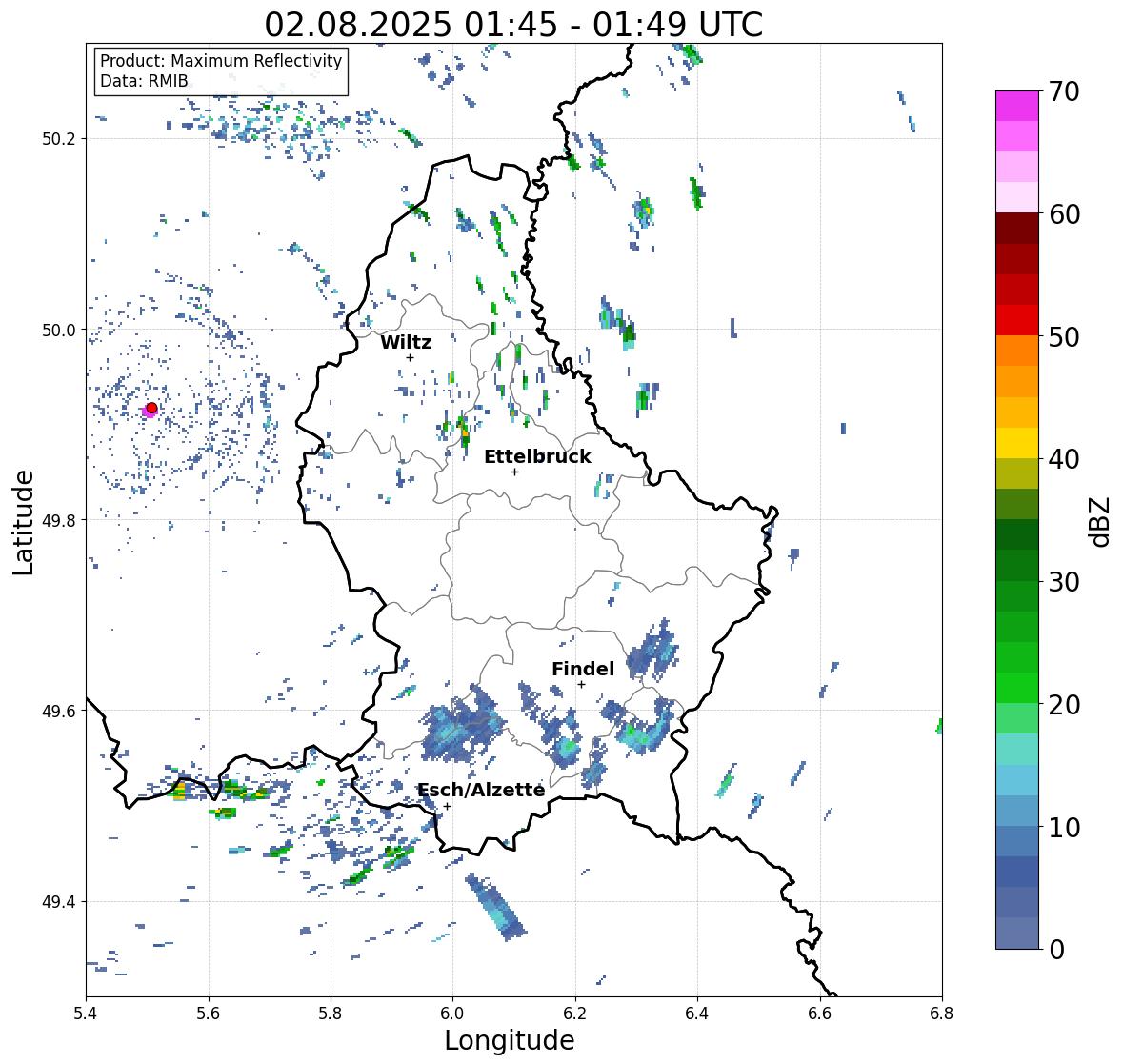Click the dark maroon colorbar segment below 60
This screenshot has width=1123, height=1064.
pos(1017,229)
